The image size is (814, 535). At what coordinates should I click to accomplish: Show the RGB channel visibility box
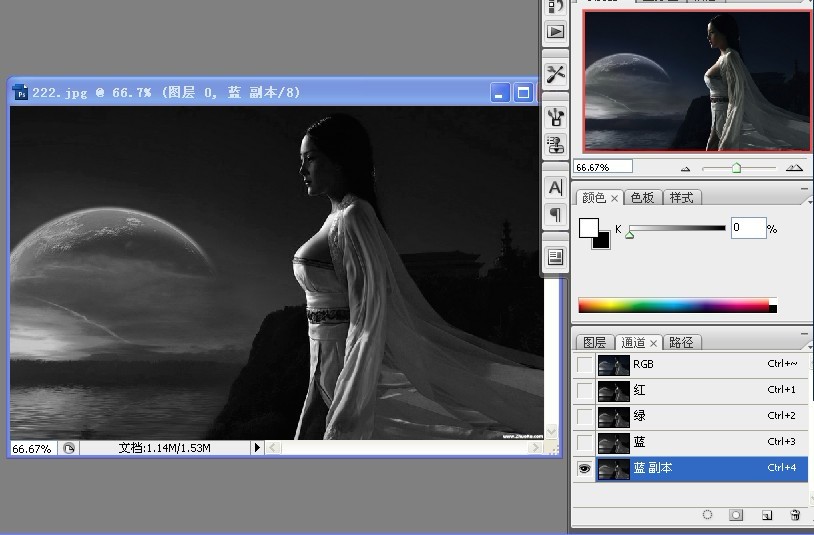584,365
